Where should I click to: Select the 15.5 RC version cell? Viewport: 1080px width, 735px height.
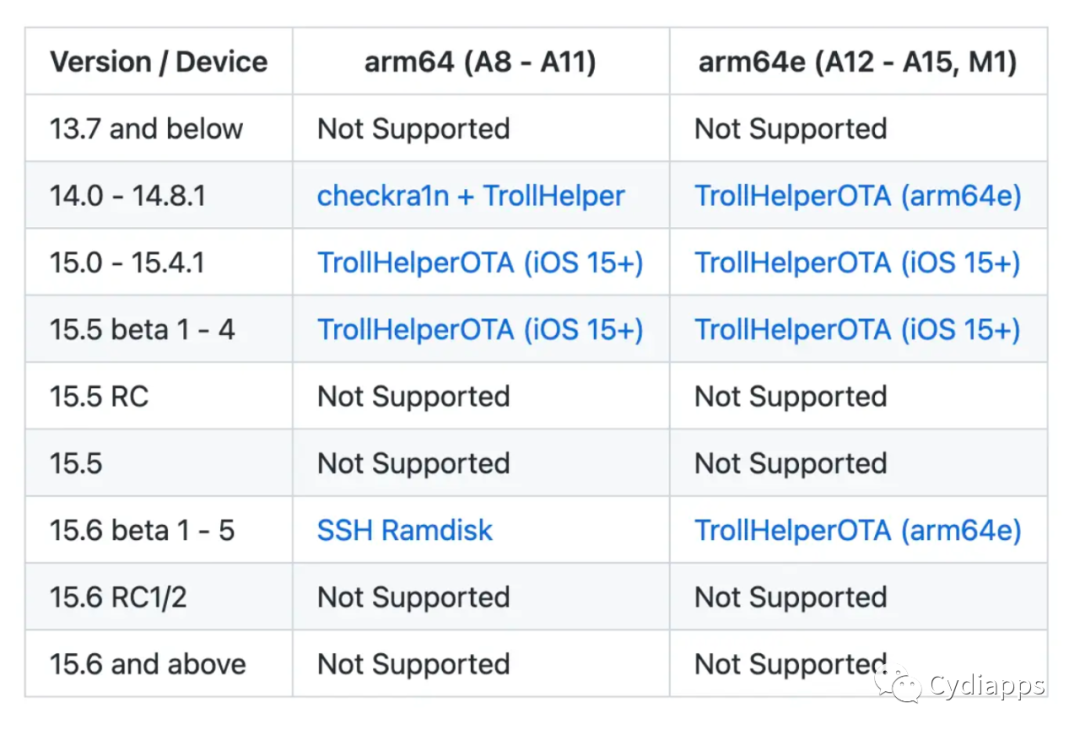click(x=158, y=396)
